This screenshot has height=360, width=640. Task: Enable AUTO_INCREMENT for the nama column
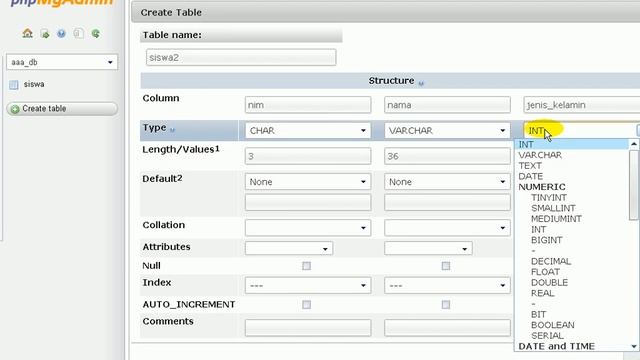tap(446, 304)
